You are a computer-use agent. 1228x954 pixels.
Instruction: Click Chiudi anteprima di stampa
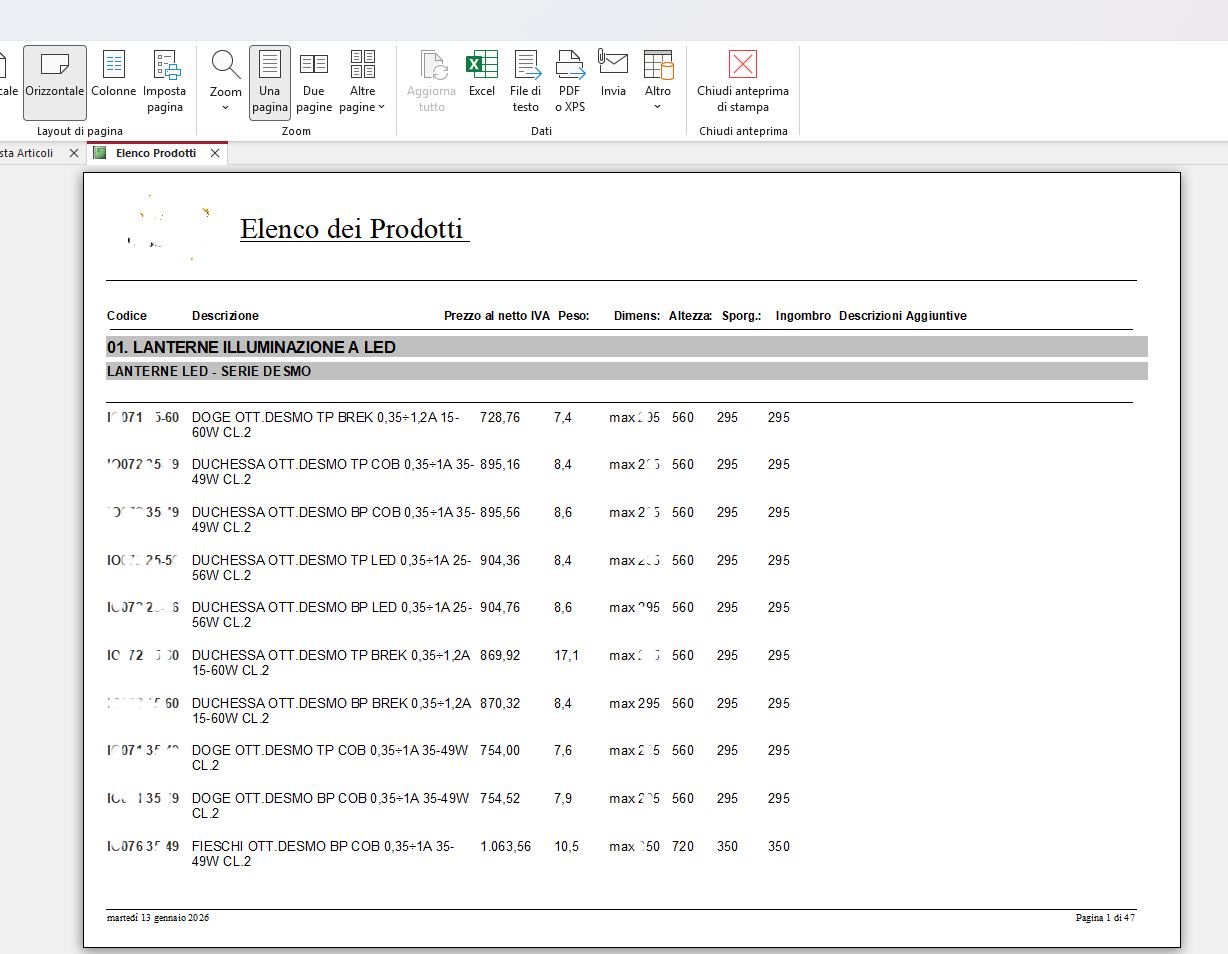743,82
